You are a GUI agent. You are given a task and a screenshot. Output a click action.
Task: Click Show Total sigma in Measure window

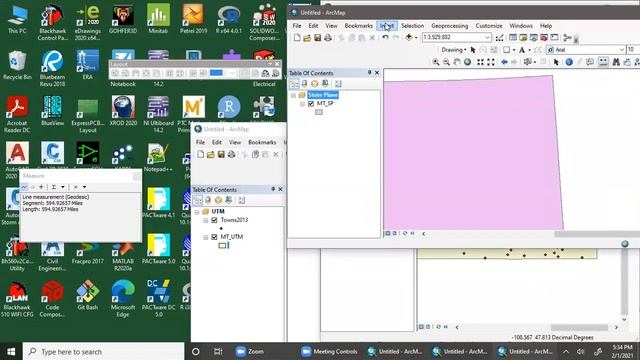coord(53,187)
